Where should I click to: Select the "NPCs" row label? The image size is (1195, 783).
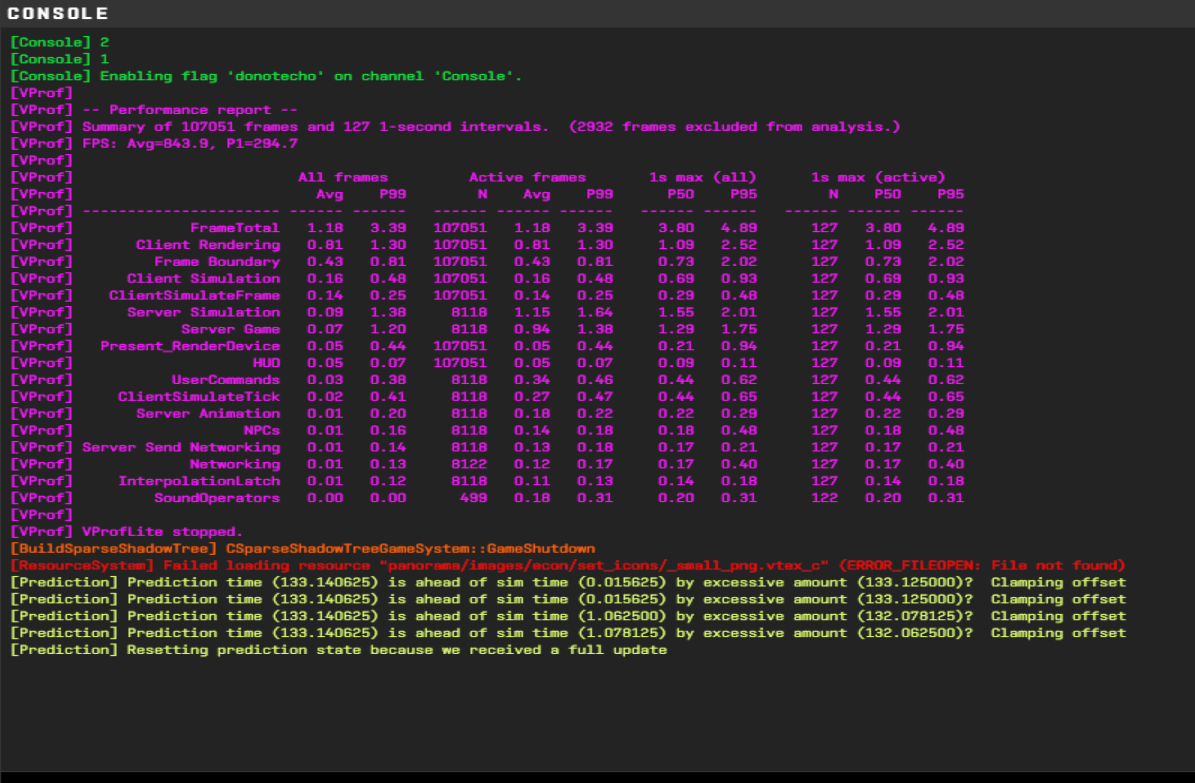click(x=262, y=430)
